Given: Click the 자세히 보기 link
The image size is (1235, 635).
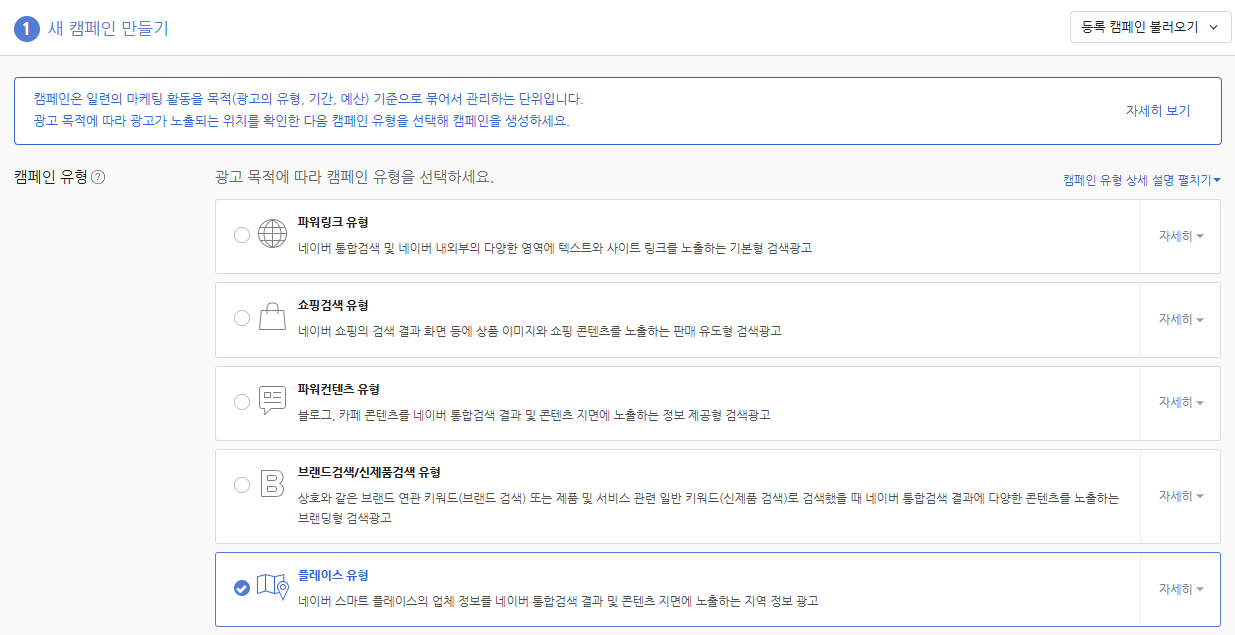Looking at the screenshot, I should (x=1157, y=111).
